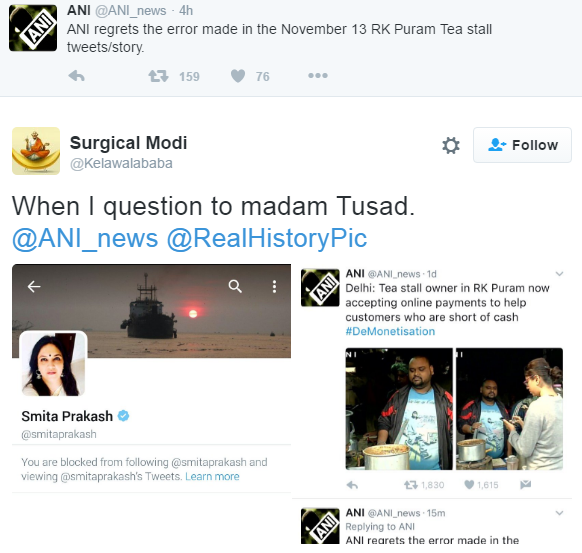Retweet the tea stall tweet with 1,830 retweets
The image size is (582, 553).
pos(411,485)
